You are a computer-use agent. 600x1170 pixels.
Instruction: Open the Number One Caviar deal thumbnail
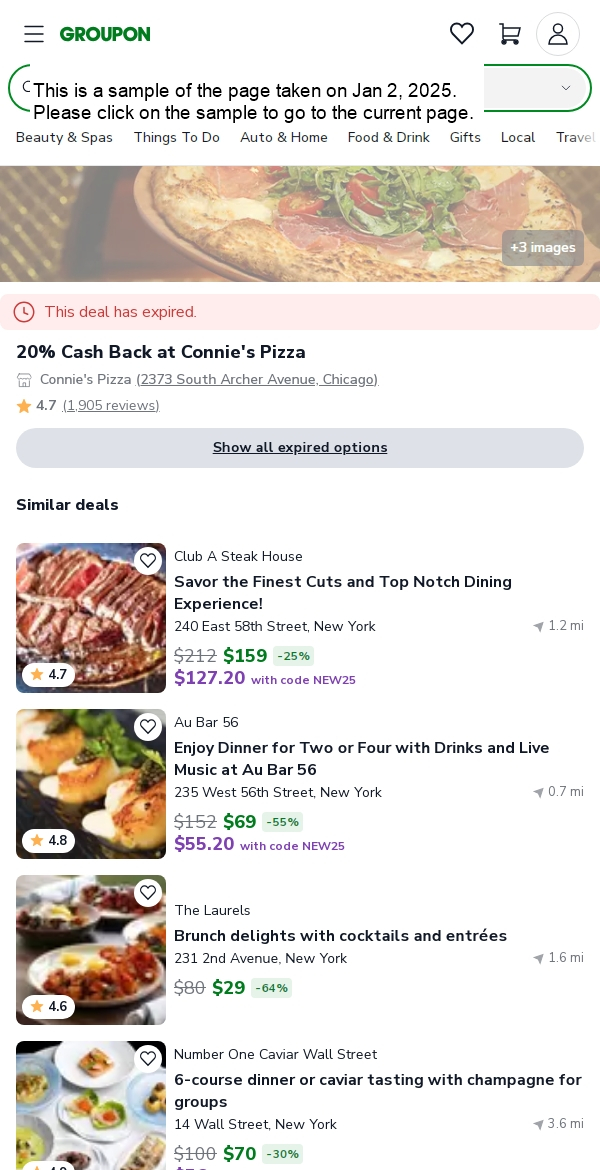click(x=91, y=1106)
